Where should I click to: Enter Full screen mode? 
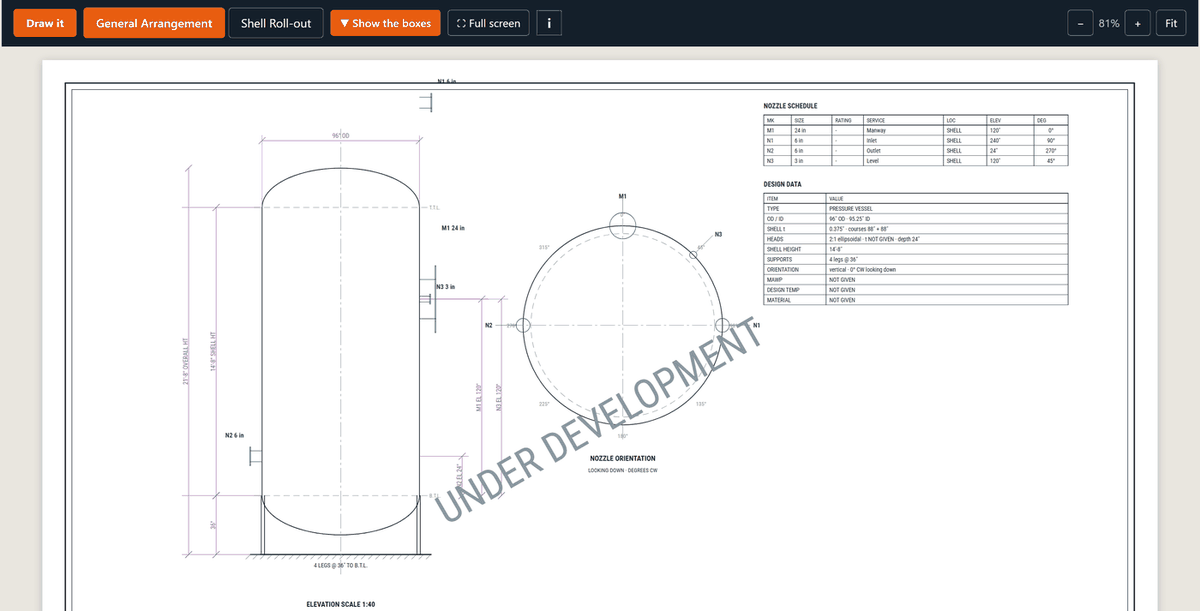click(488, 23)
